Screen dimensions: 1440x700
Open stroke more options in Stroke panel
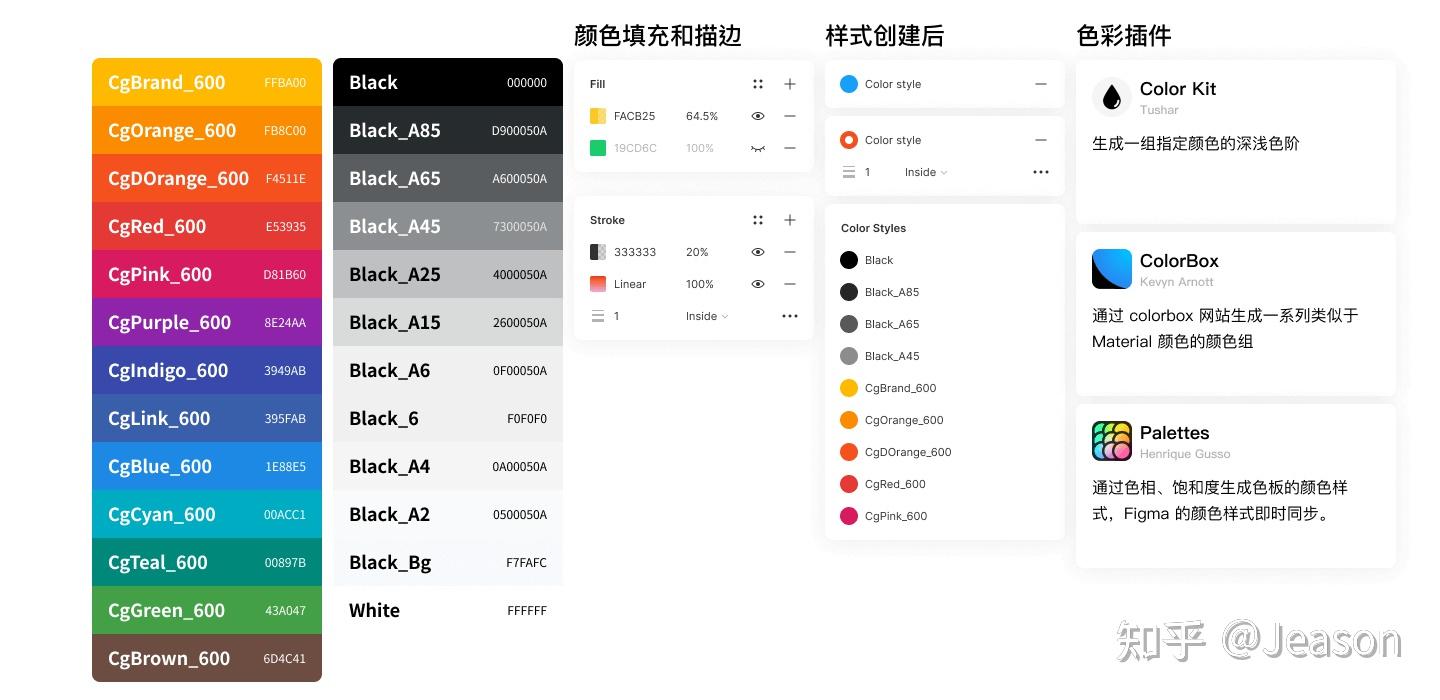point(790,316)
